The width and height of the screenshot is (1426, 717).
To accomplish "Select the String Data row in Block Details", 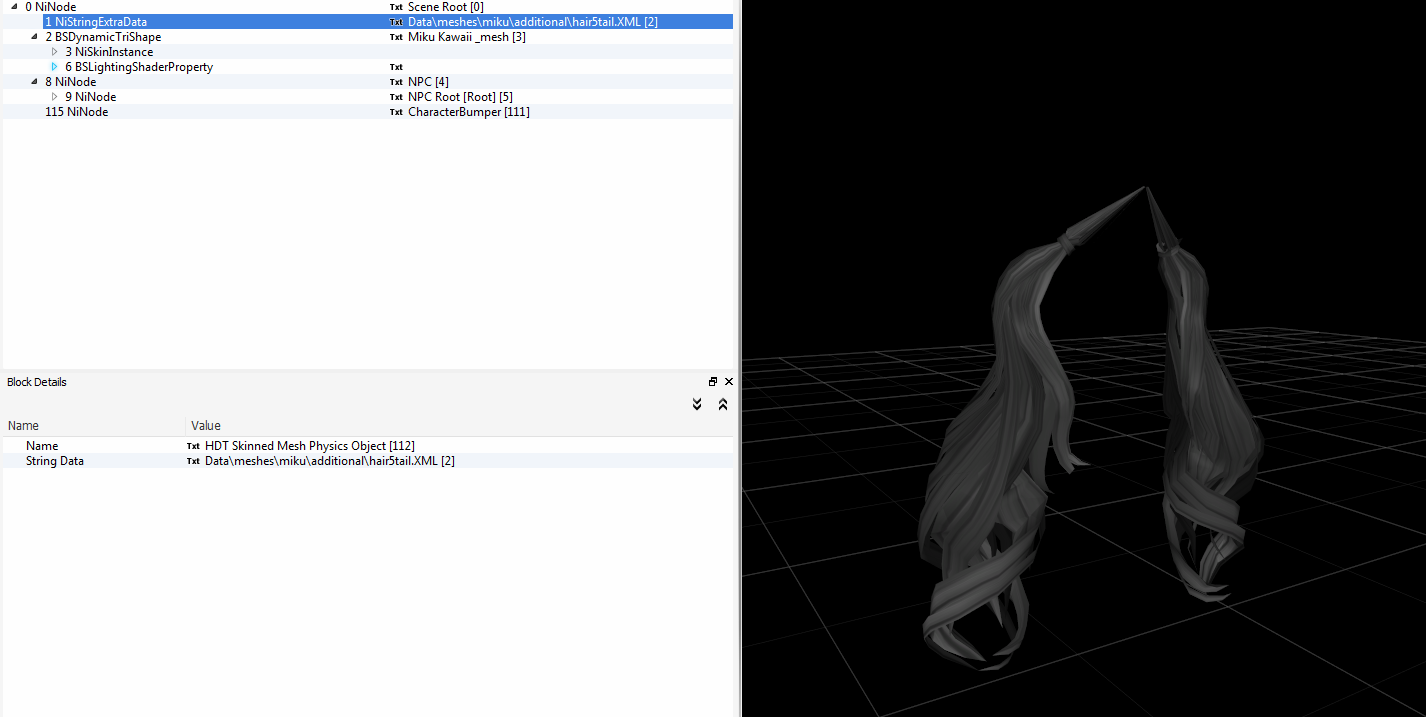I will 368,461.
